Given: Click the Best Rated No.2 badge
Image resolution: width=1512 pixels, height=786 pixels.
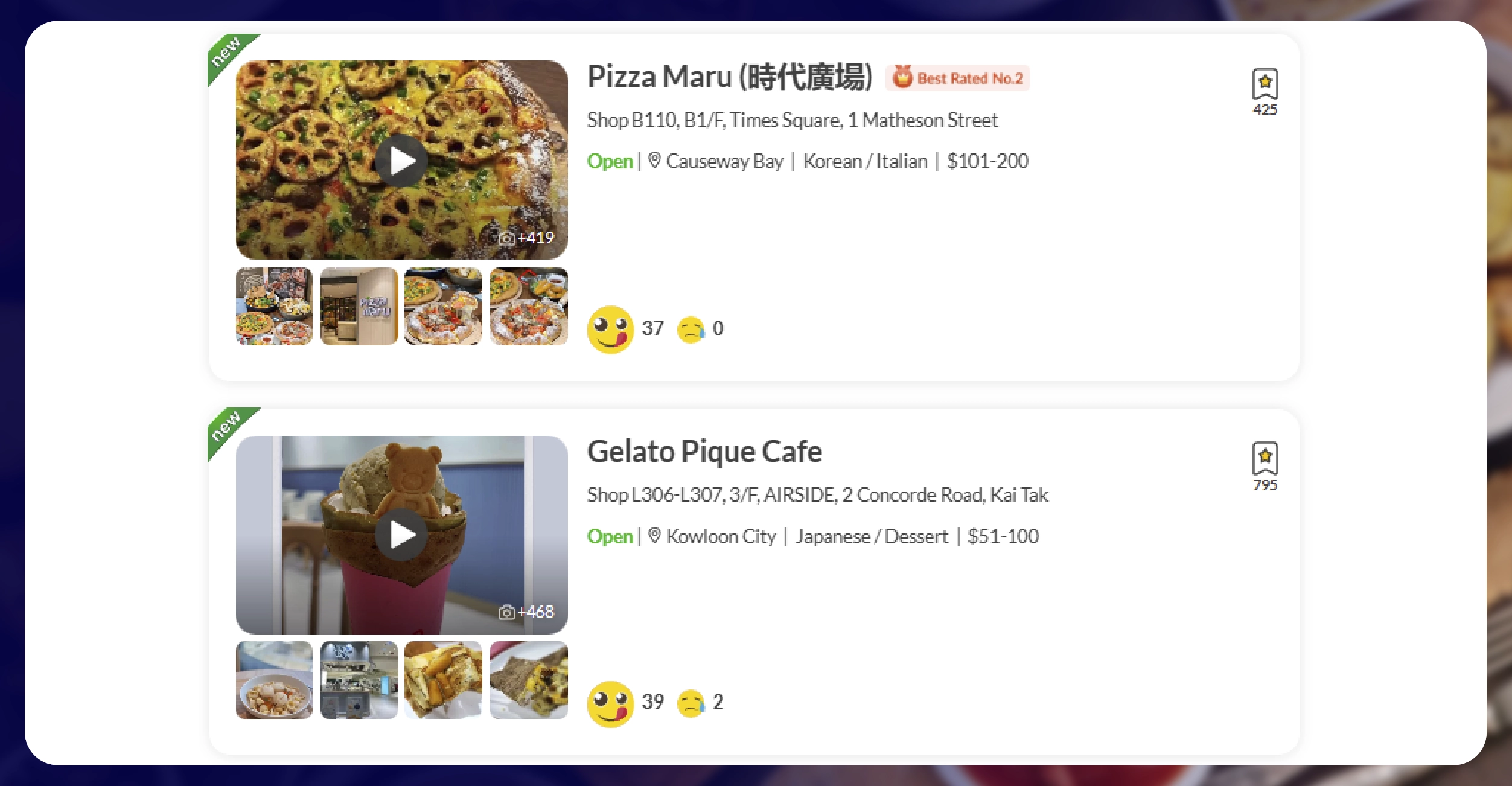Looking at the screenshot, I should point(958,78).
